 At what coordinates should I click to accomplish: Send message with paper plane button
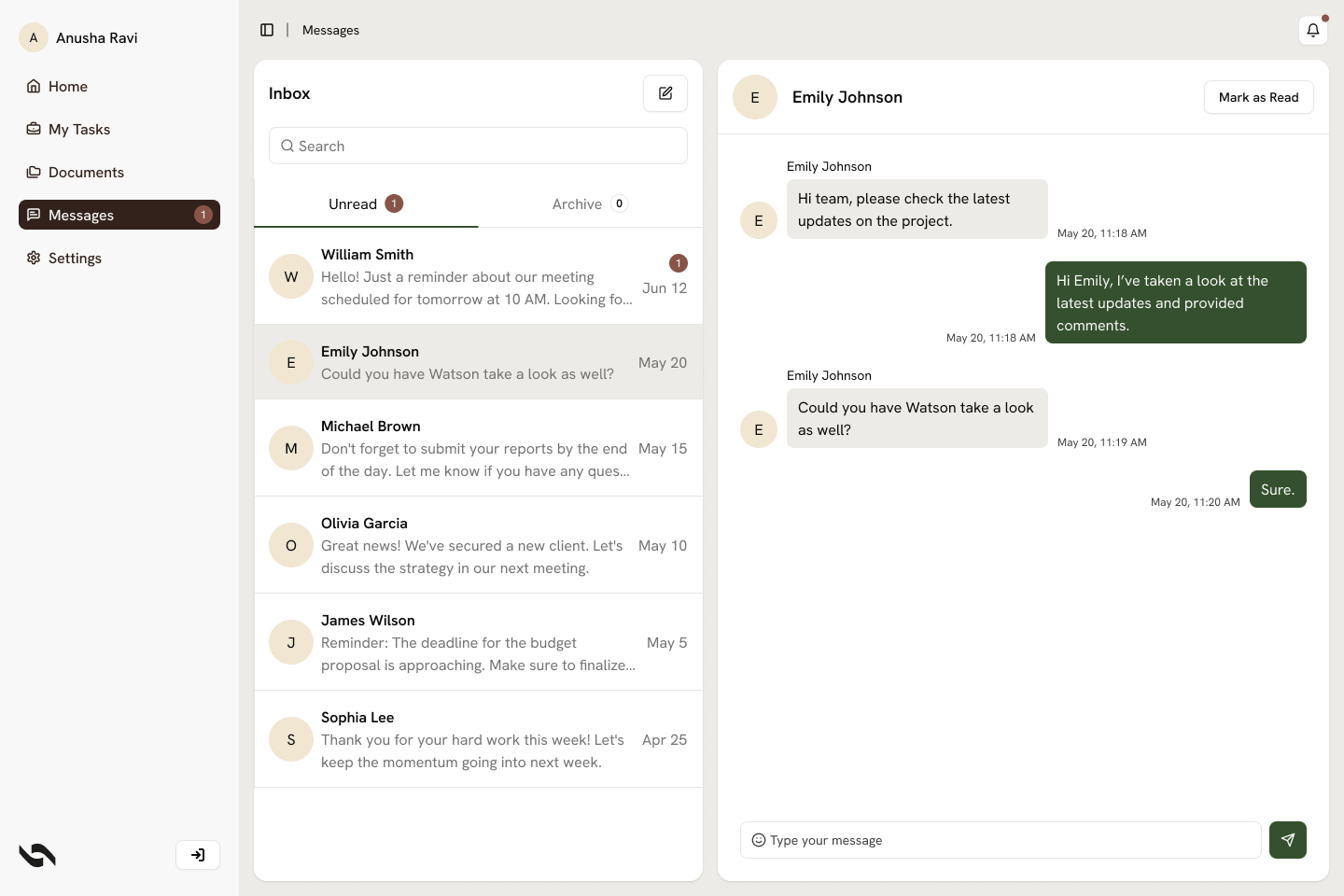click(x=1288, y=840)
